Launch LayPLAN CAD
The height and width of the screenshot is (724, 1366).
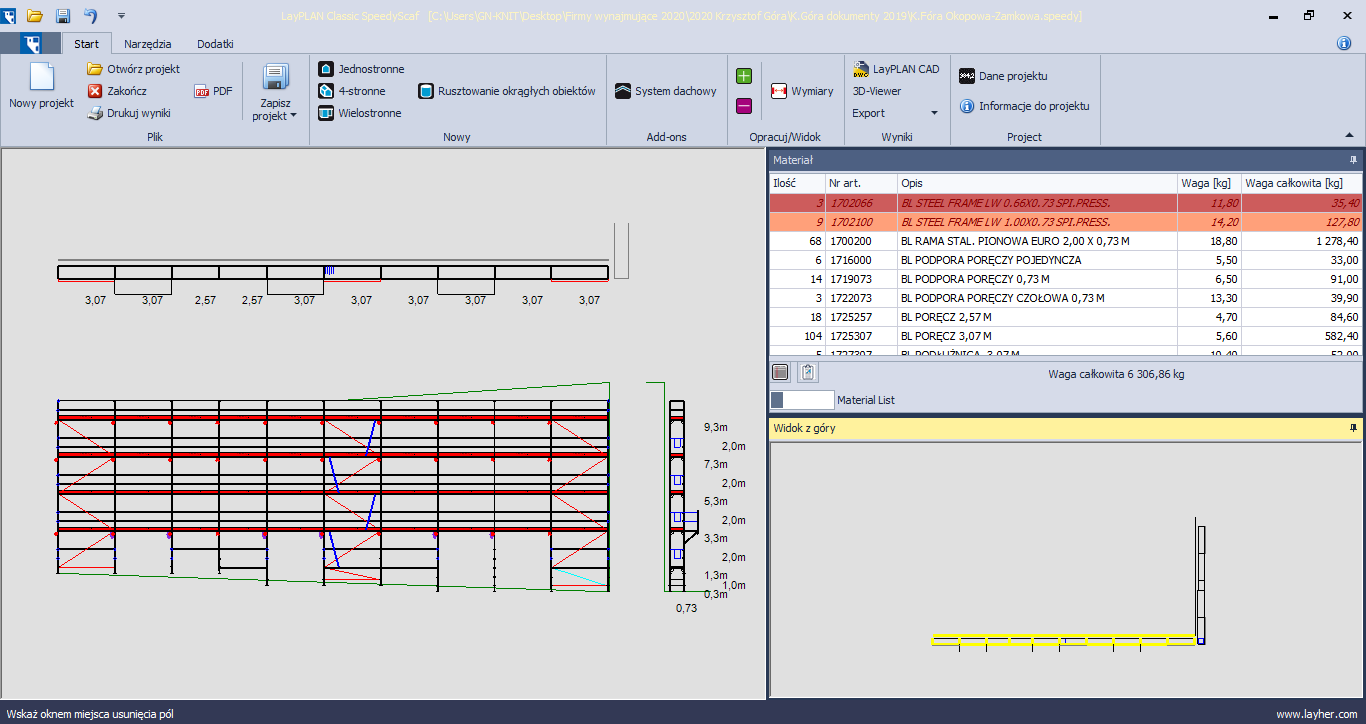pyautogui.click(x=896, y=69)
